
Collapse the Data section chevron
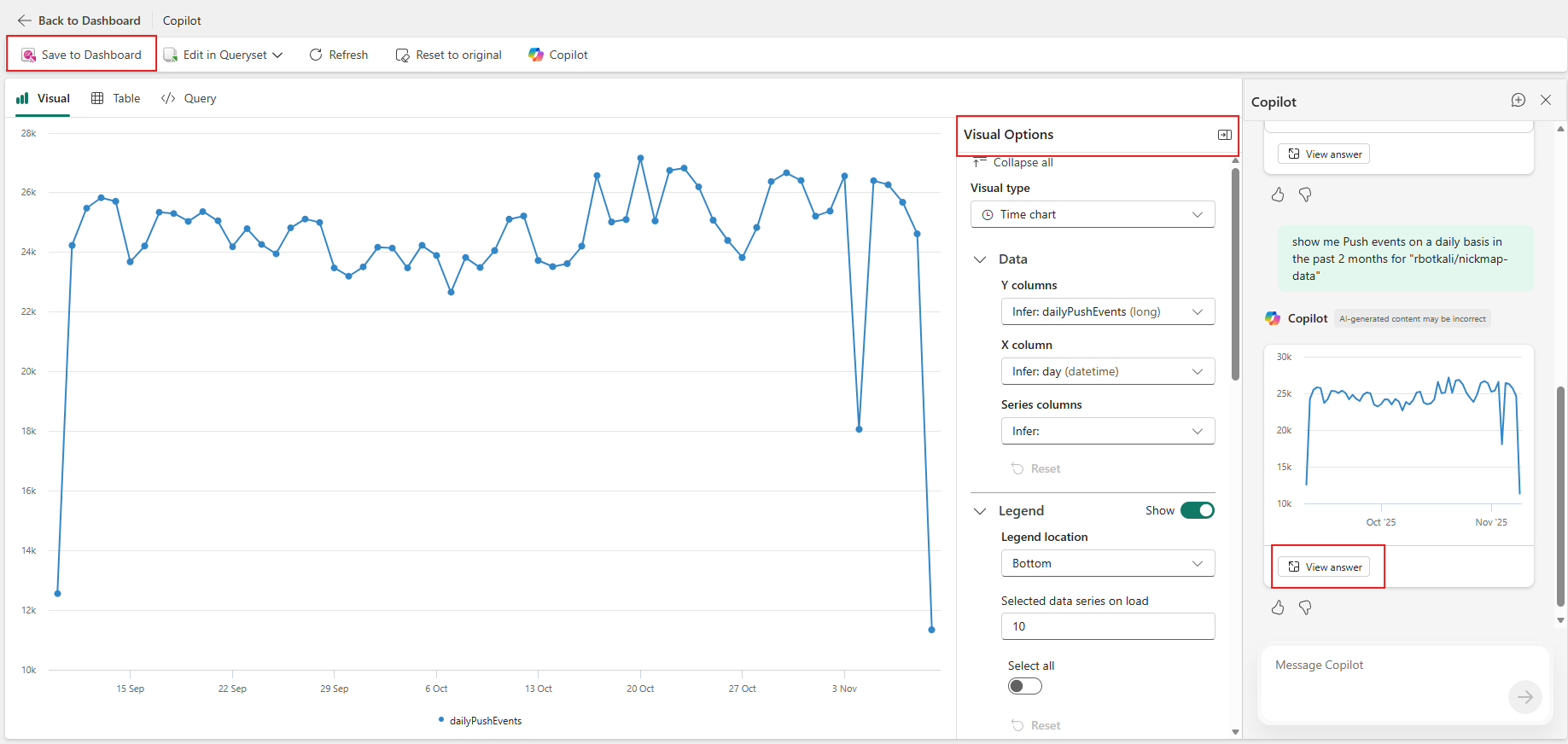click(x=980, y=259)
